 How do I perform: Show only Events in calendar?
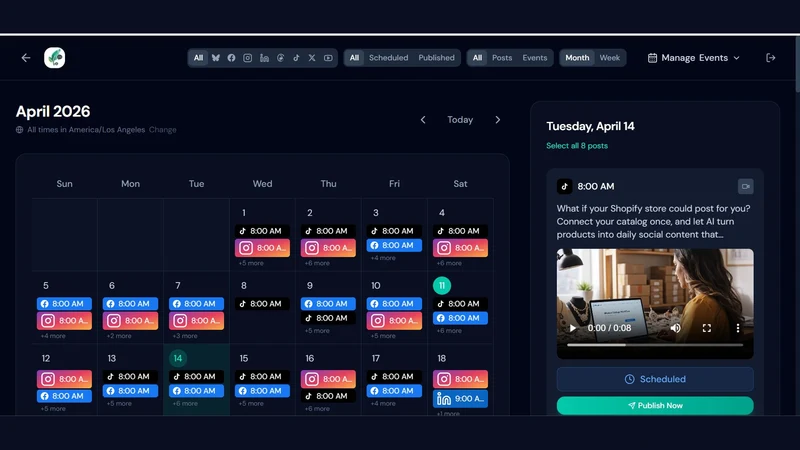(x=535, y=58)
